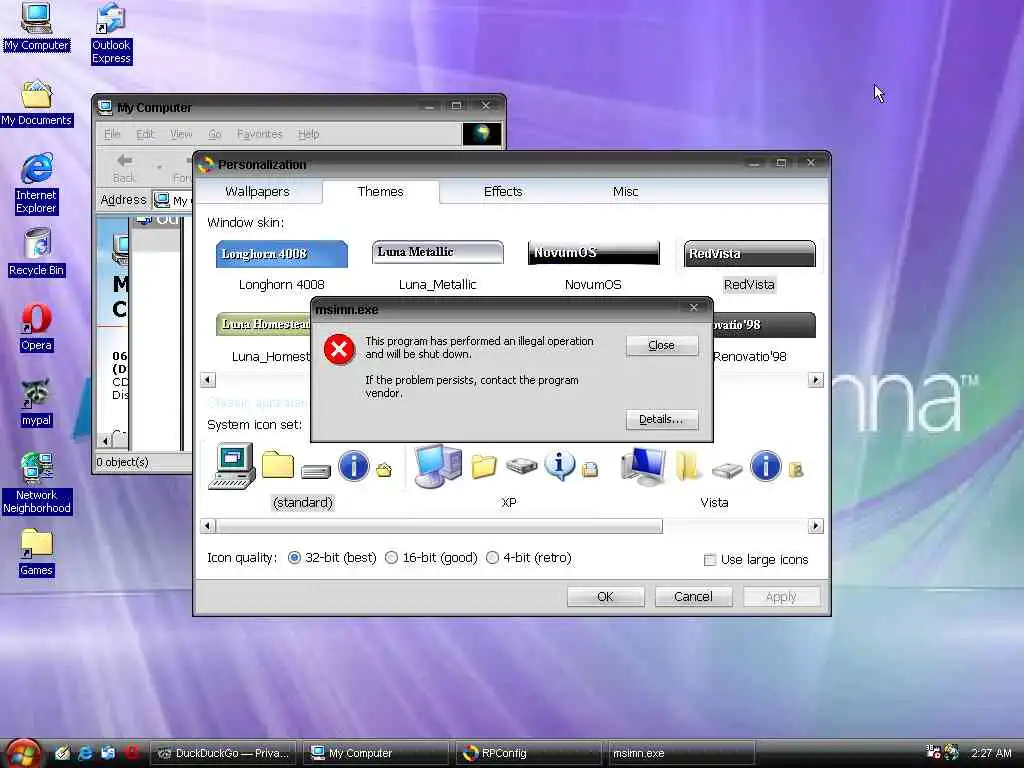
Task: Switch to the Misc tab
Action: tap(625, 191)
